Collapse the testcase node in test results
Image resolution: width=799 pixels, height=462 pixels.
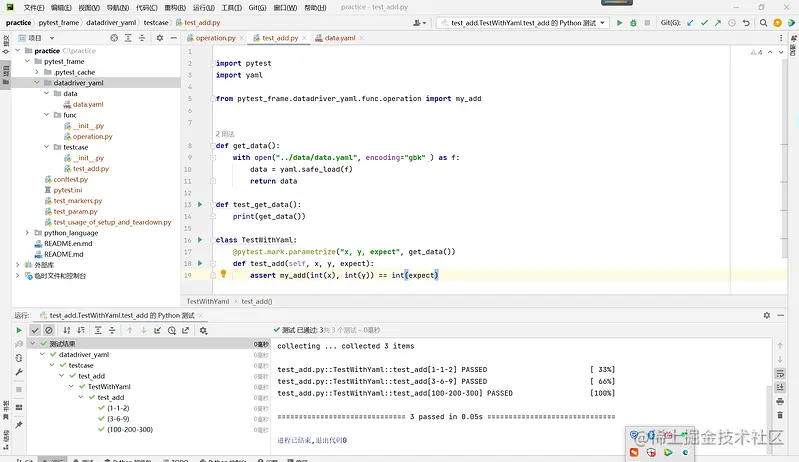tap(52, 365)
